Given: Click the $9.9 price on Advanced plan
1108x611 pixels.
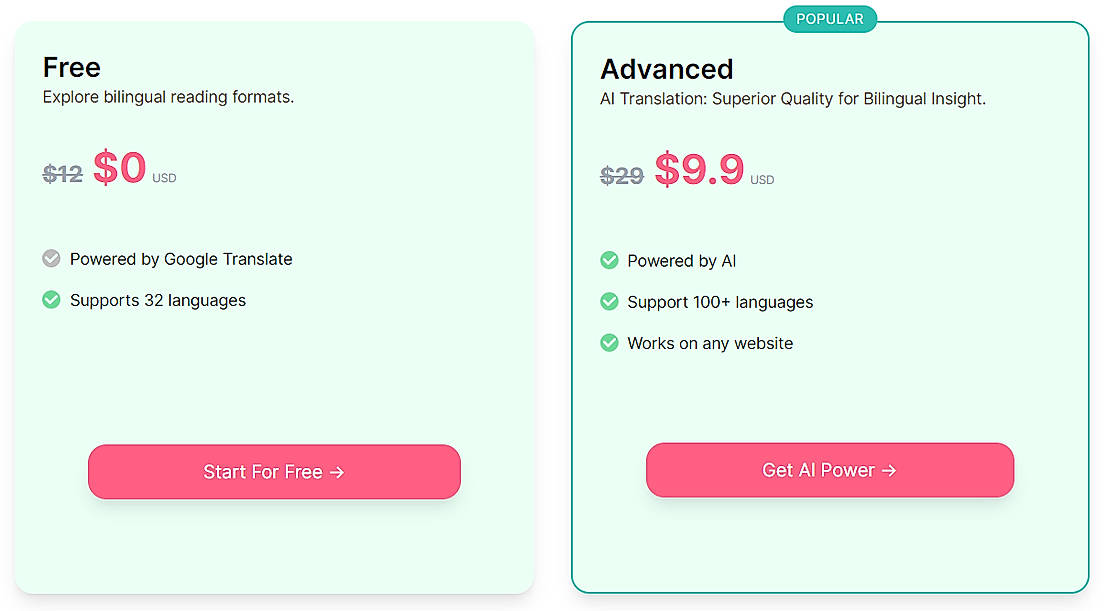Looking at the screenshot, I should click(x=700, y=170).
